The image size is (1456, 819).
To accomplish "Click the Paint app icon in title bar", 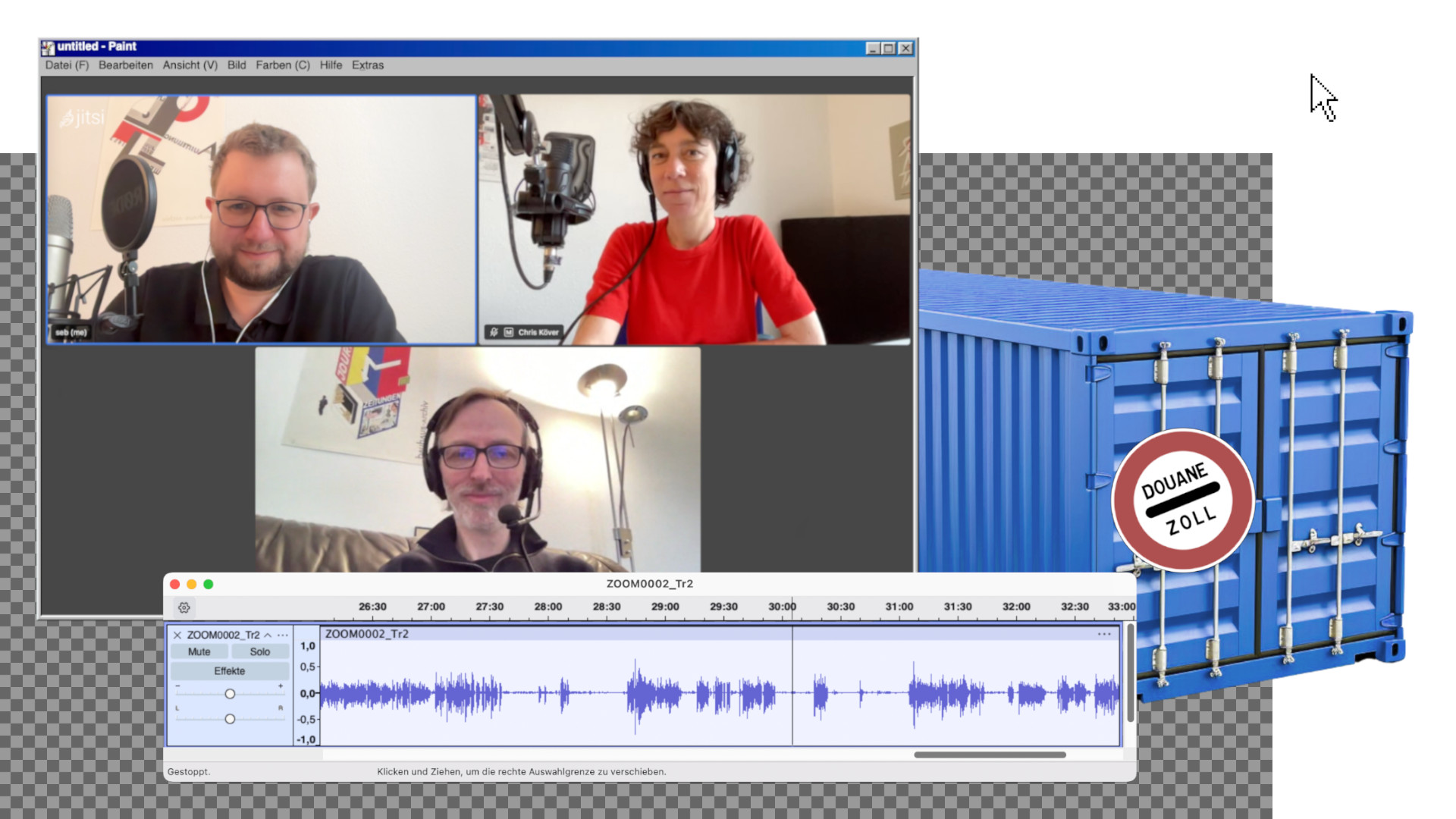I will click(49, 48).
